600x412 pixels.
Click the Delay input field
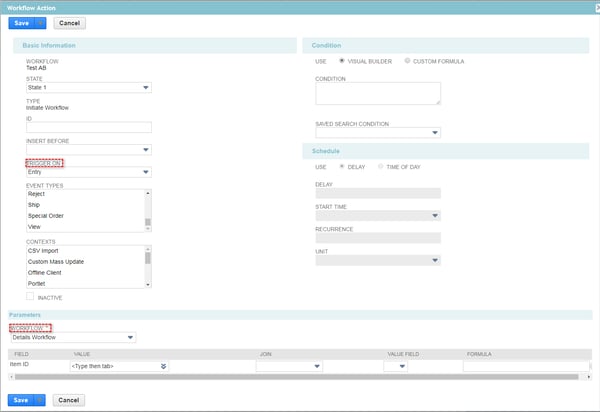378,193
